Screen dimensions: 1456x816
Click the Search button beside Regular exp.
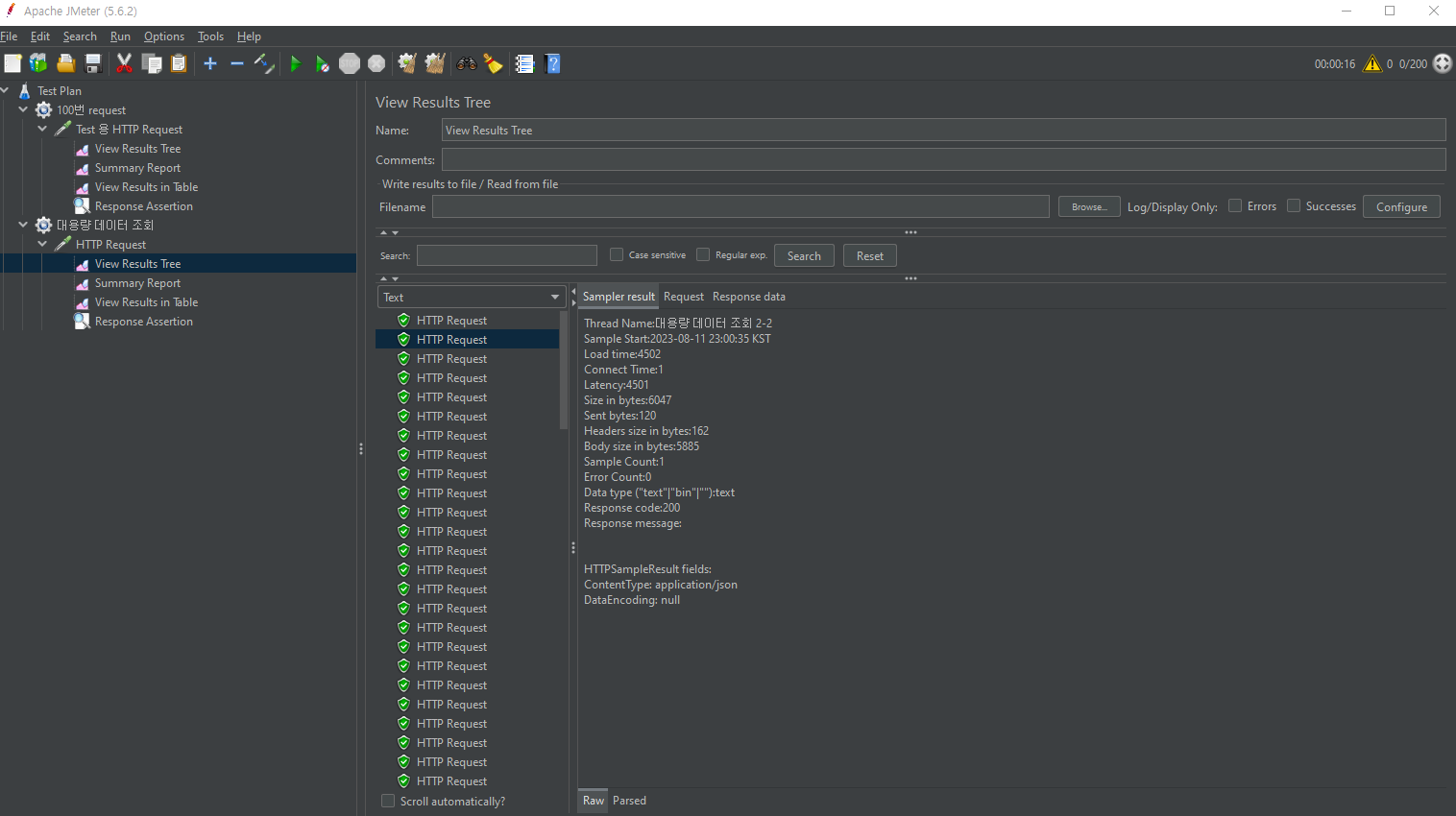[804, 255]
